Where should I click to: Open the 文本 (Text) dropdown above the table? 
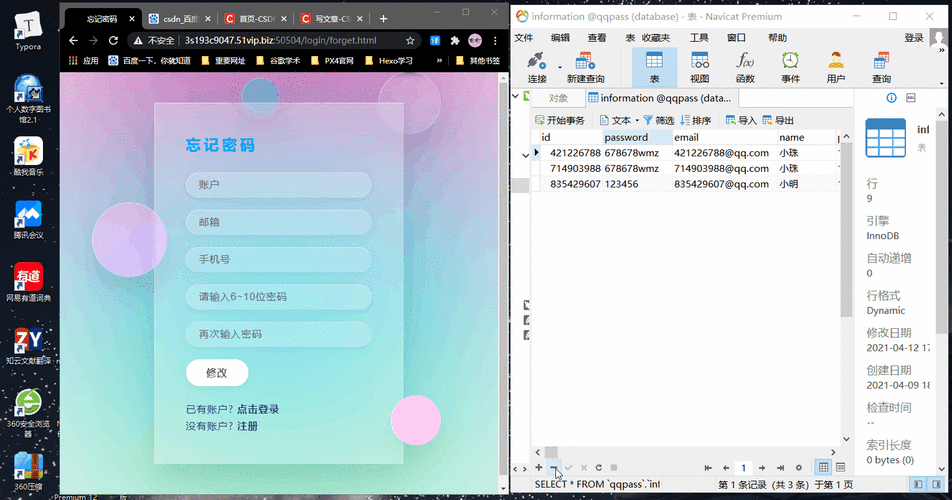[x=619, y=120]
